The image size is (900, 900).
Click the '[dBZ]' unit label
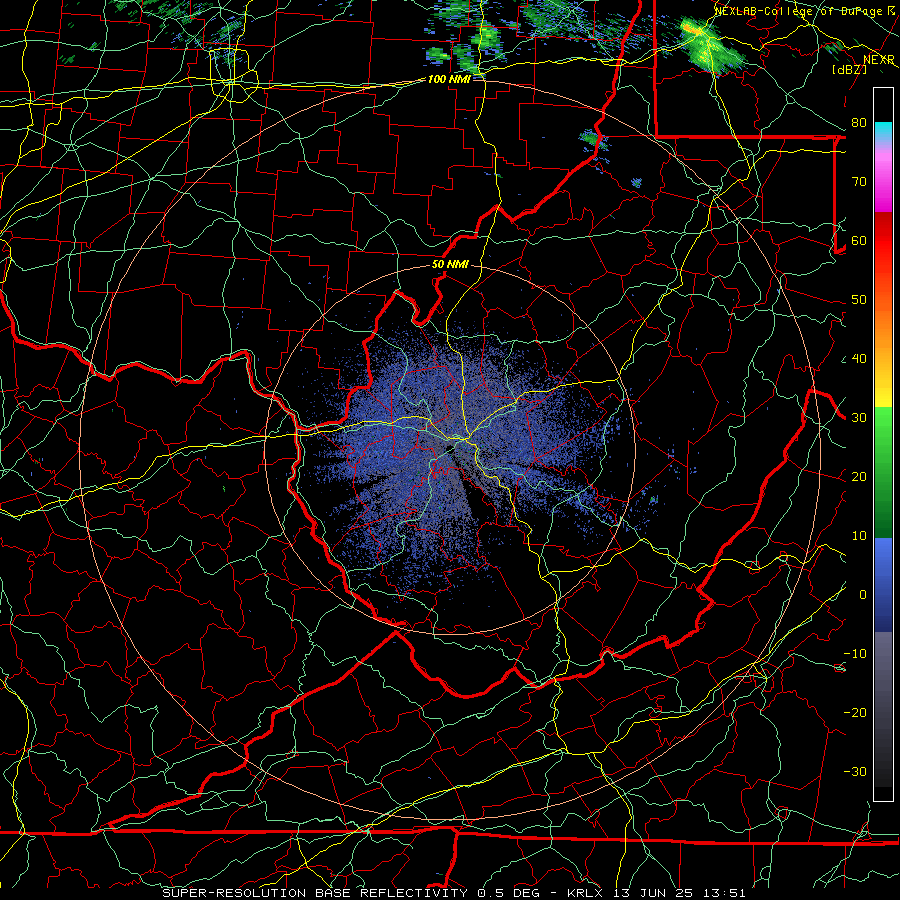click(x=850, y=69)
